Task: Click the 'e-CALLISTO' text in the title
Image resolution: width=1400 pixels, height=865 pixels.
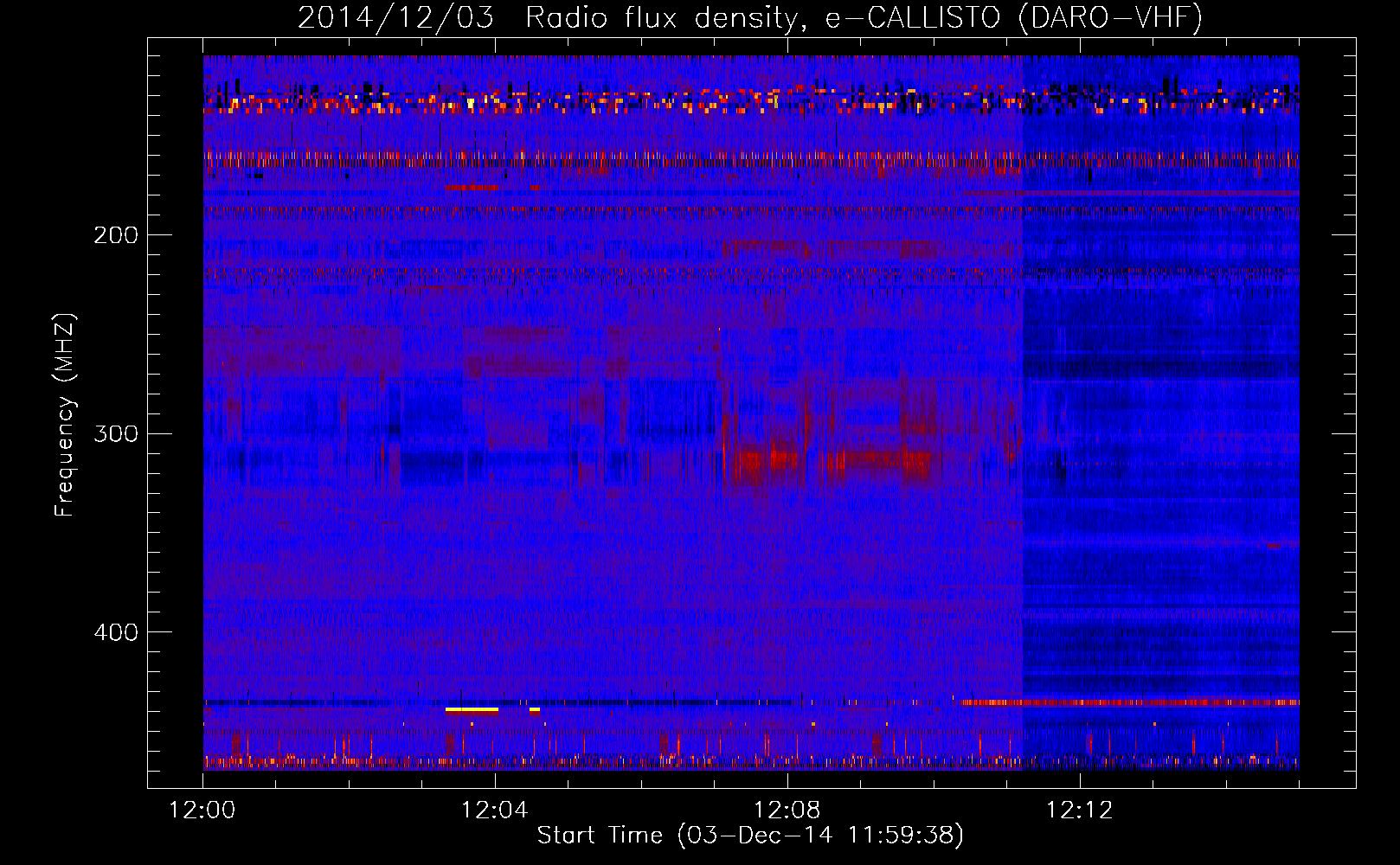Action: [912, 18]
